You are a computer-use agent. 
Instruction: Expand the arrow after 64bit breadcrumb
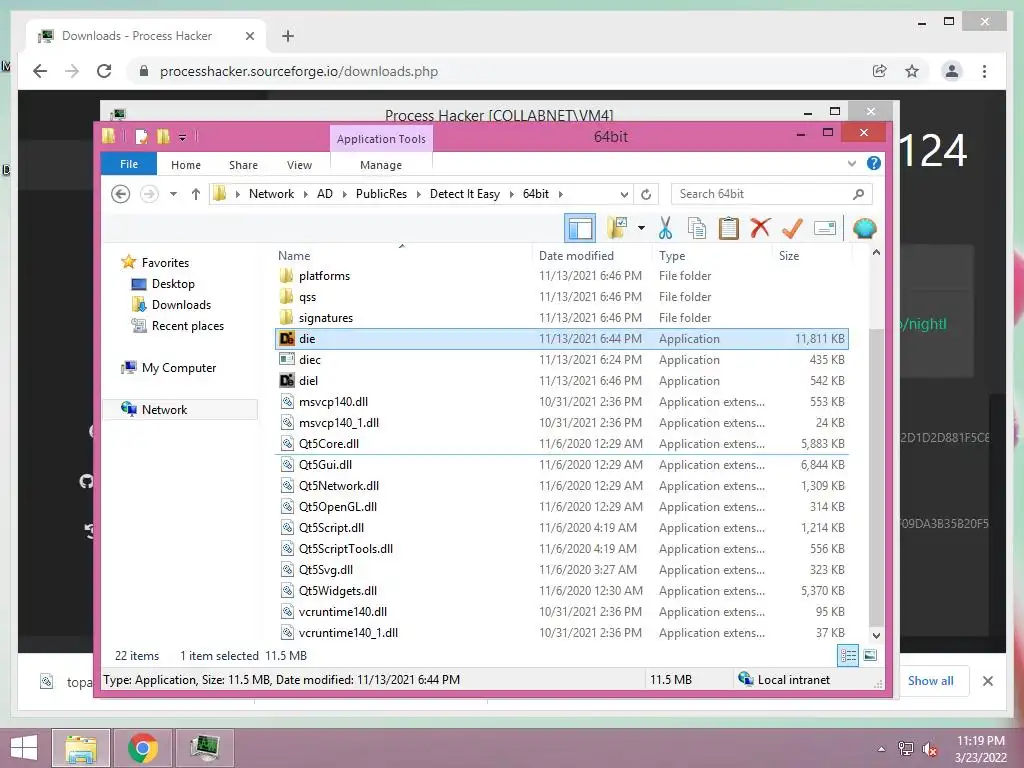click(560, 194)
